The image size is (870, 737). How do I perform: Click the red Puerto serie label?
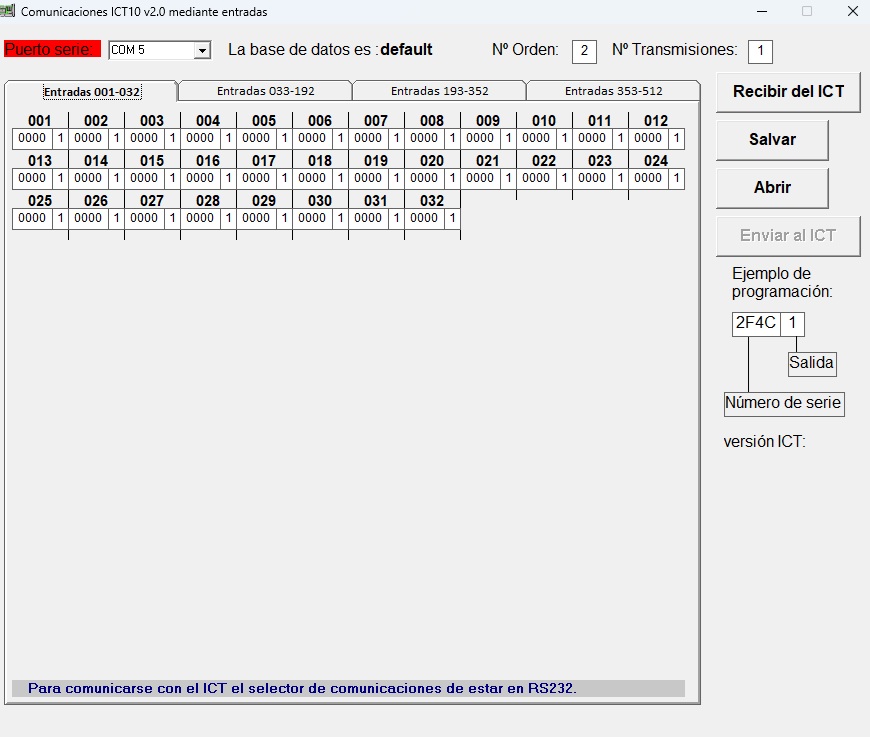coord(52,49)
